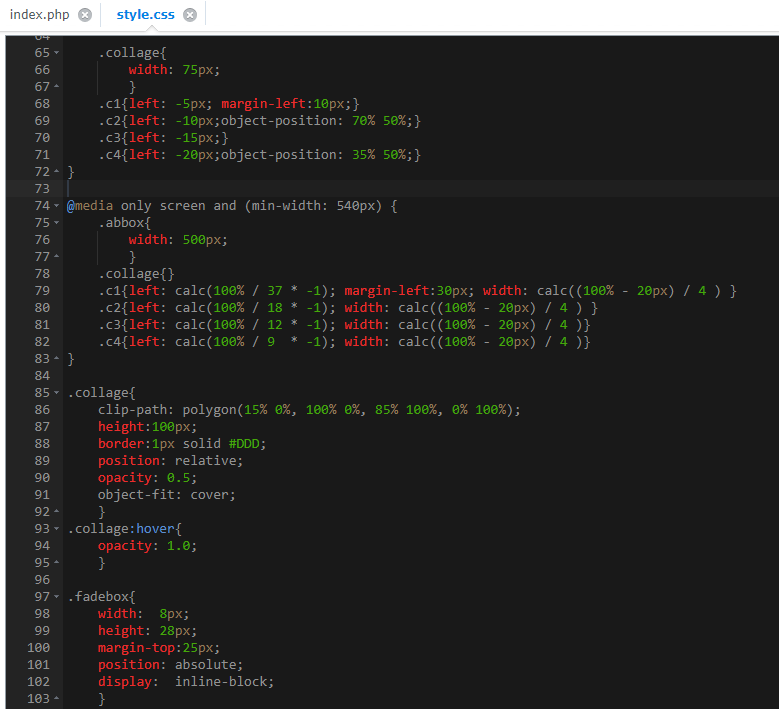Click 'object-fit: cover;' declaration
This screenshot has height=709, width=779.
pos(166,495)
